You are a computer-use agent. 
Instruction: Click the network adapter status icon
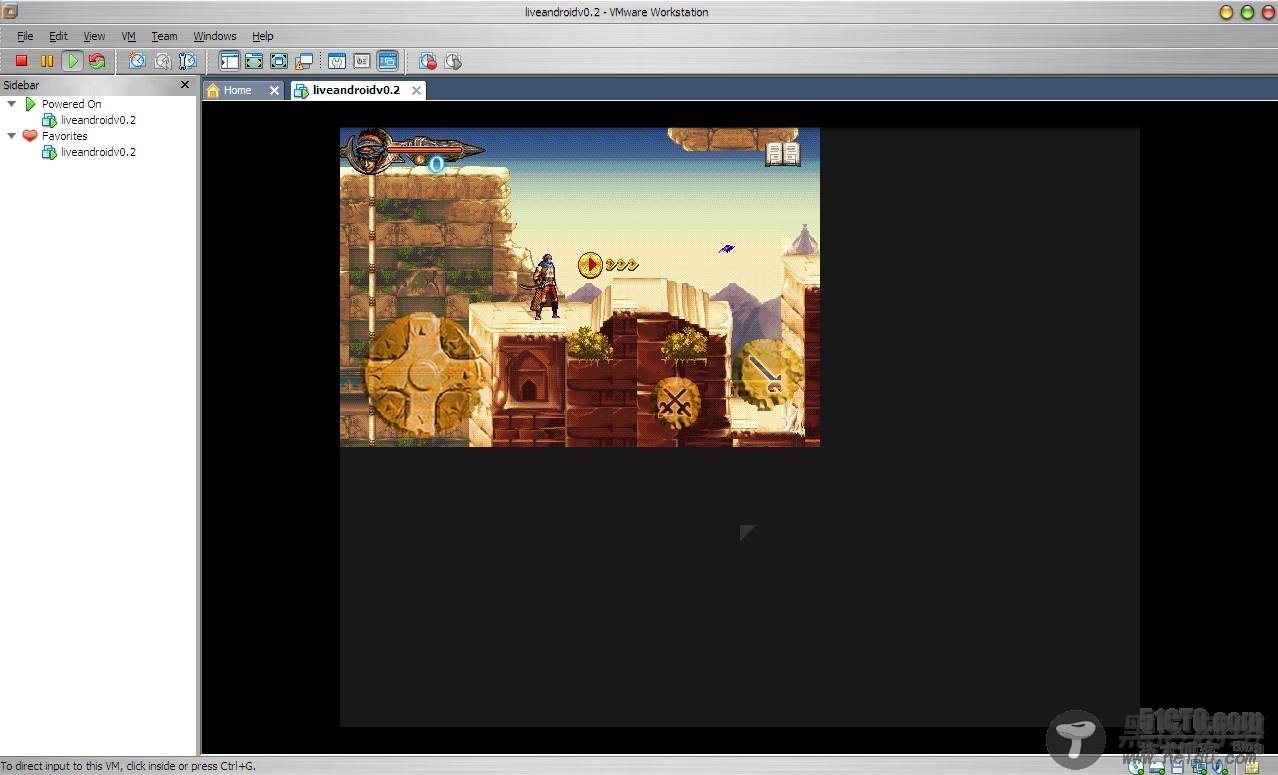[x=1200, y=767]
